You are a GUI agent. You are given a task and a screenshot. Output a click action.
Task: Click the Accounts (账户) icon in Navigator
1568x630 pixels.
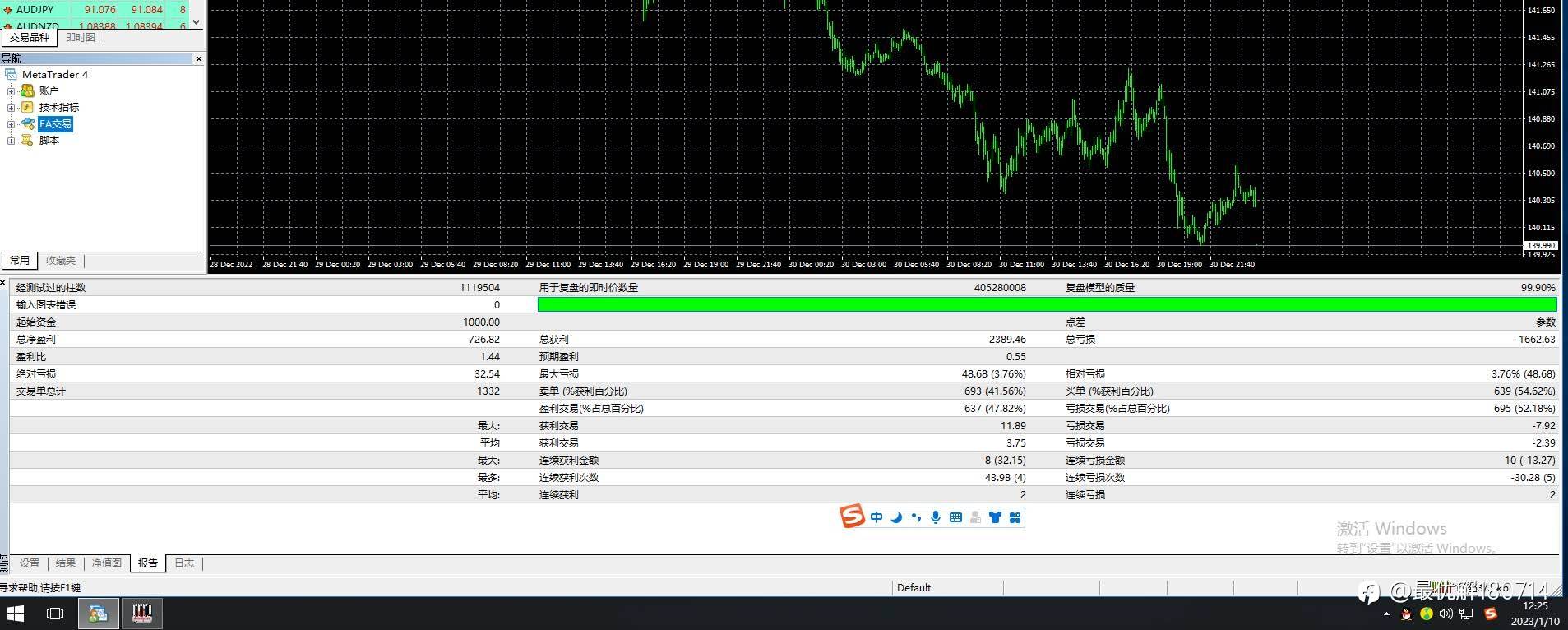tap(27, 90)
